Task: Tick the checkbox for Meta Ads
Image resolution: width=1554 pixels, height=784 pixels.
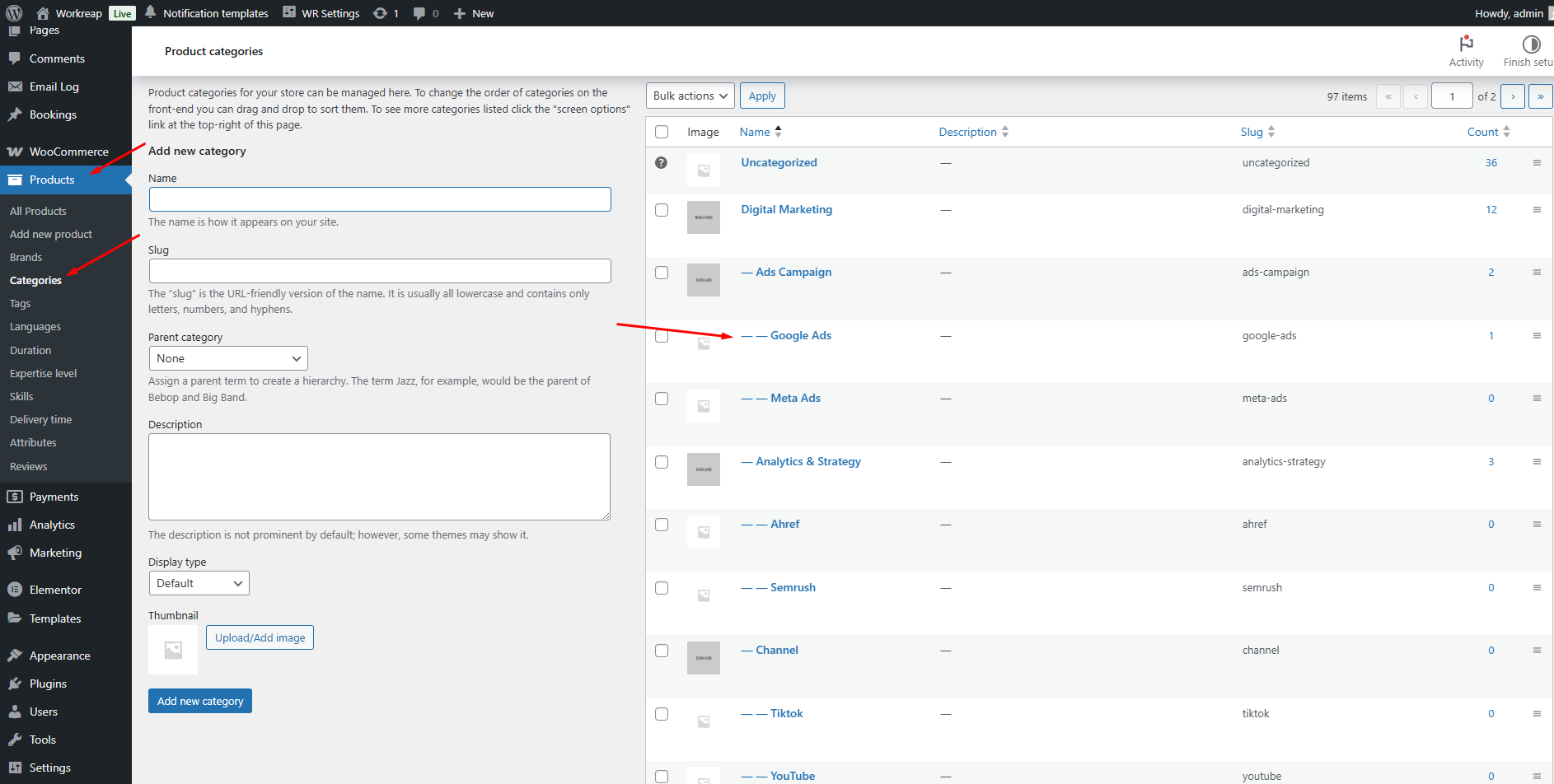Action: point(662,399)
